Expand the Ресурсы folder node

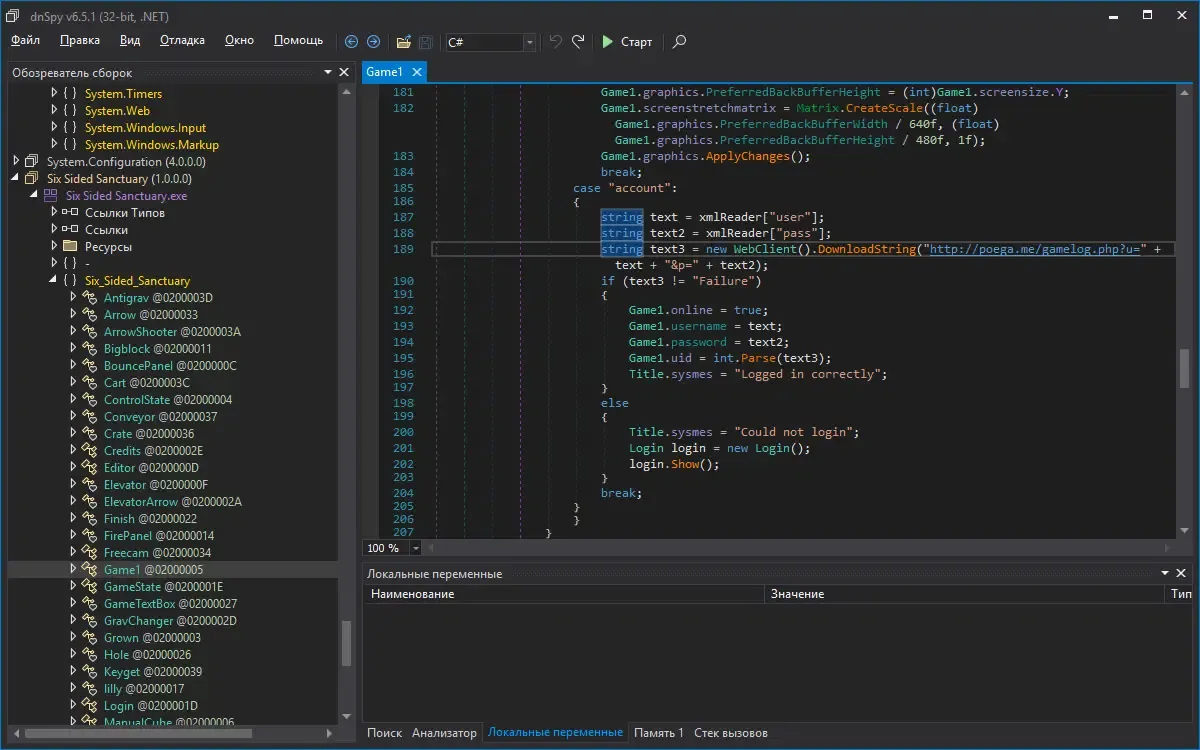click(54, 247)
